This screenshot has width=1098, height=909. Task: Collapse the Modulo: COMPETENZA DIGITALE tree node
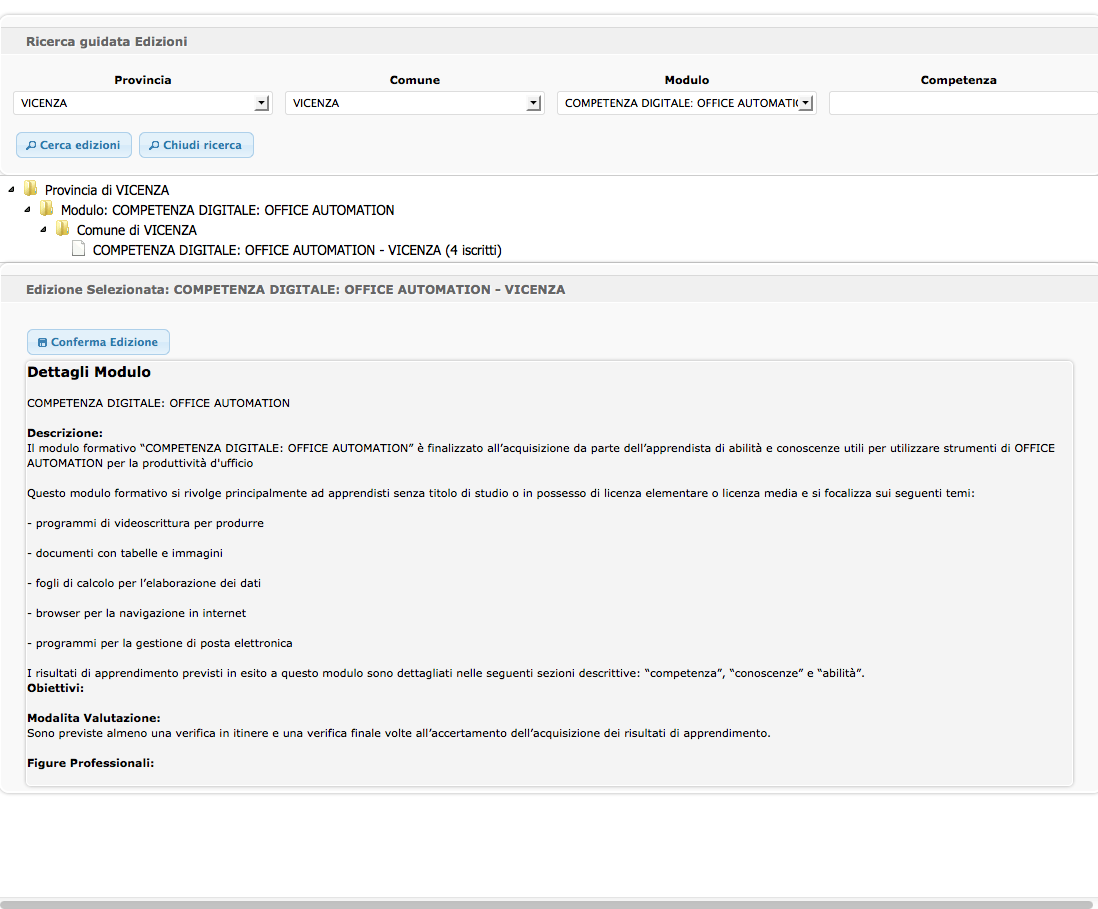27,210
